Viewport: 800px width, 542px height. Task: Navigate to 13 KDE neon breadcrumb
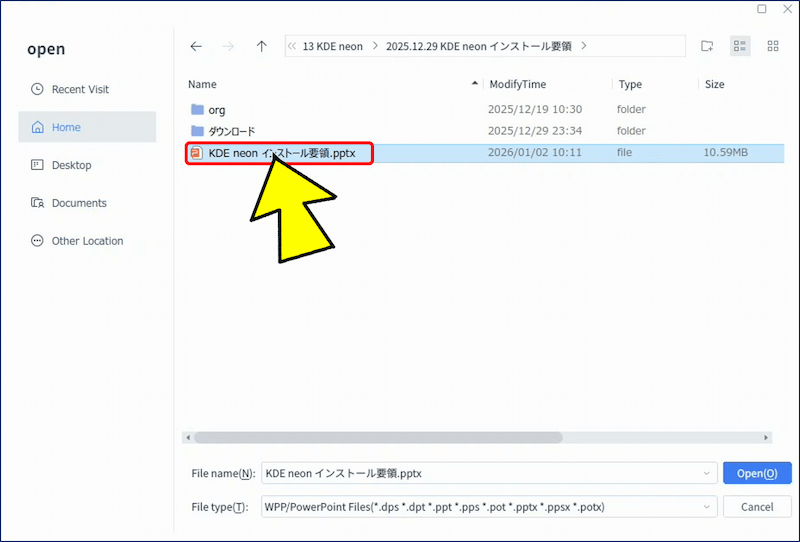[333, 46]
